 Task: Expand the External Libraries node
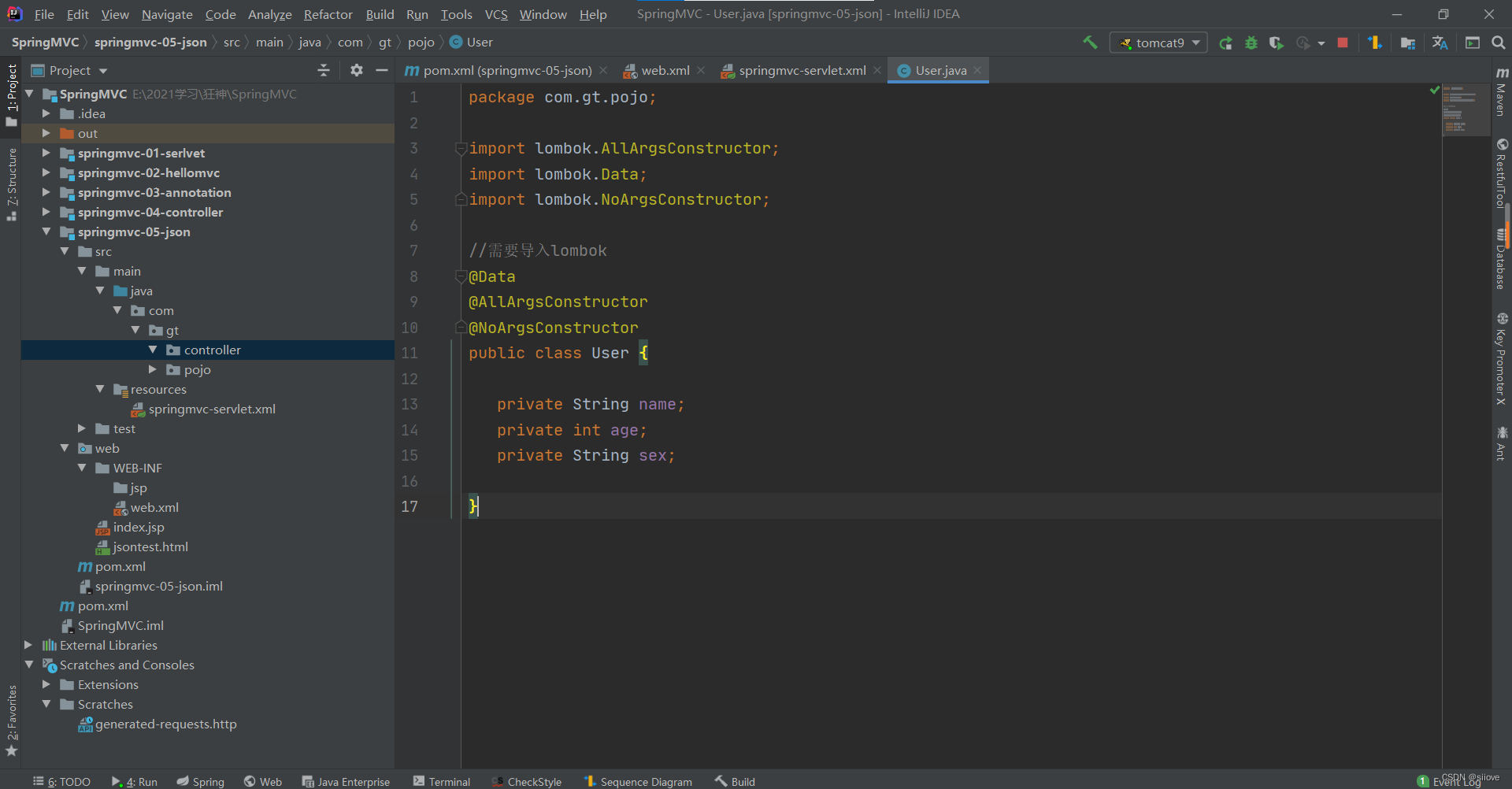click(28, 645)
